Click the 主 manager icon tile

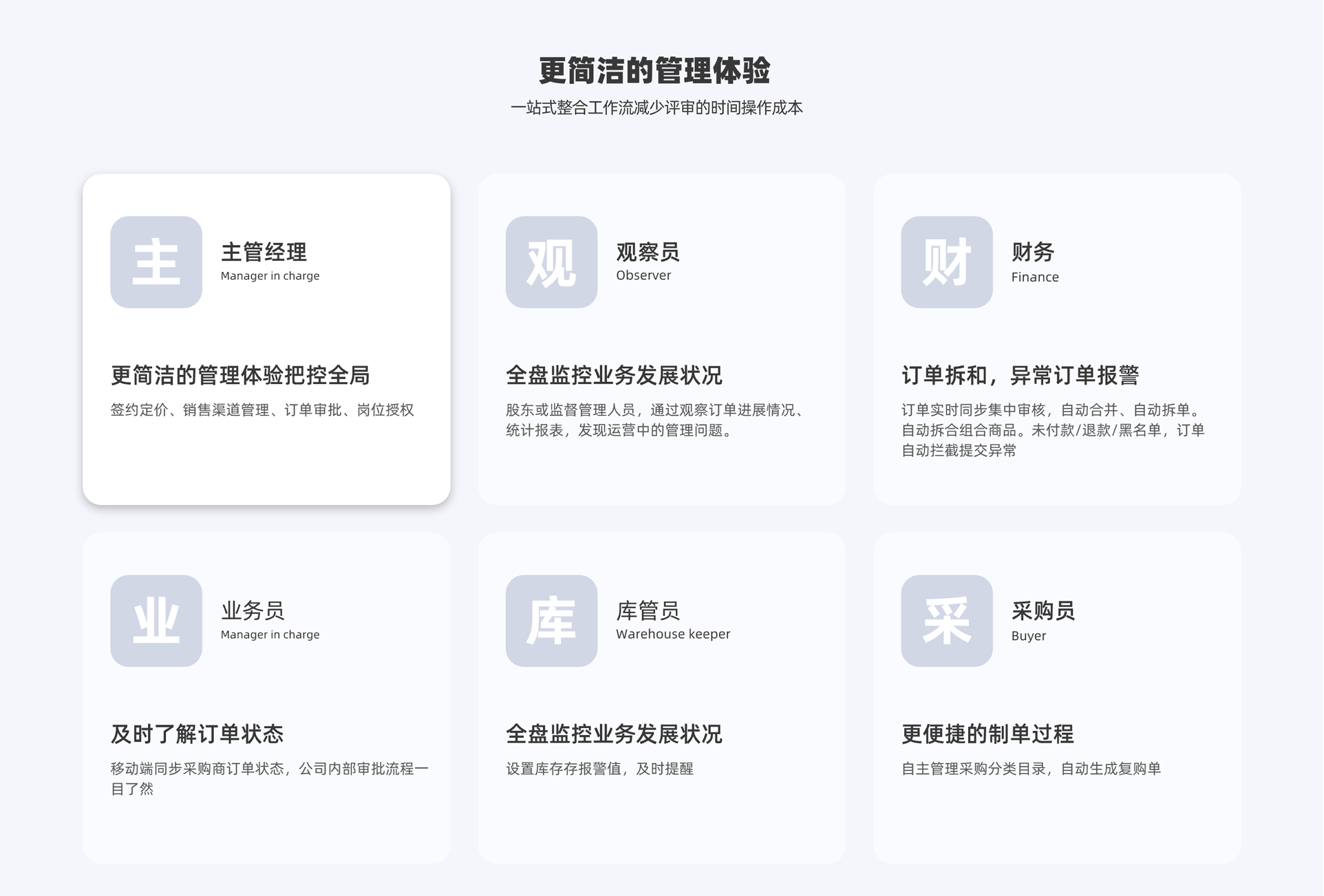tap(156, 262)
